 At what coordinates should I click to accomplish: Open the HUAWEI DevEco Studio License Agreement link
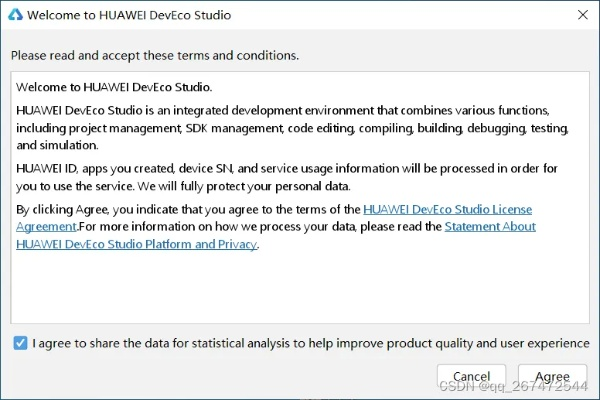point(446,210)
